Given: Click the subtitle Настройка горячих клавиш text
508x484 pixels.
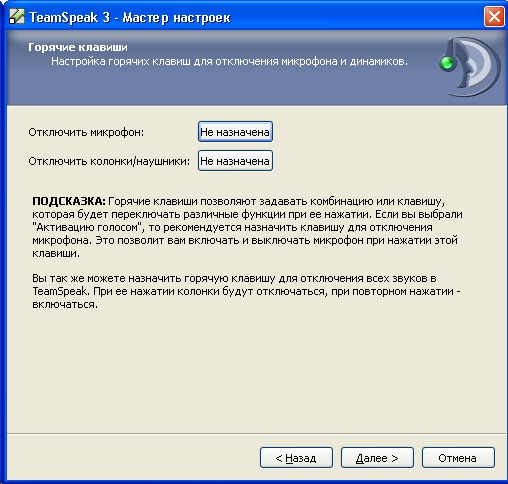Looking at the screenshot, I should click(229, 61).
